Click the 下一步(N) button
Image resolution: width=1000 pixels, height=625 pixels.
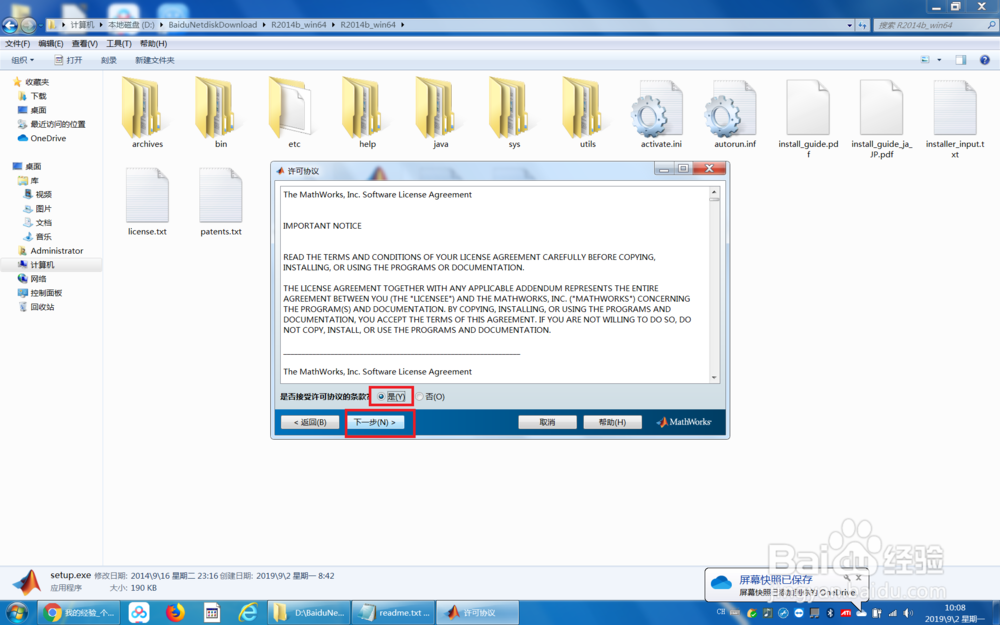374,422
